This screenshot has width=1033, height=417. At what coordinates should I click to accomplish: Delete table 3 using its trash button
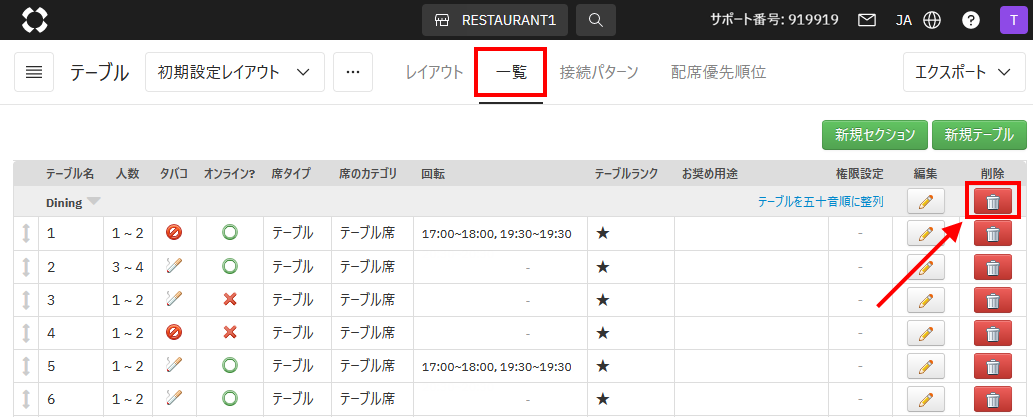(992, 300)
